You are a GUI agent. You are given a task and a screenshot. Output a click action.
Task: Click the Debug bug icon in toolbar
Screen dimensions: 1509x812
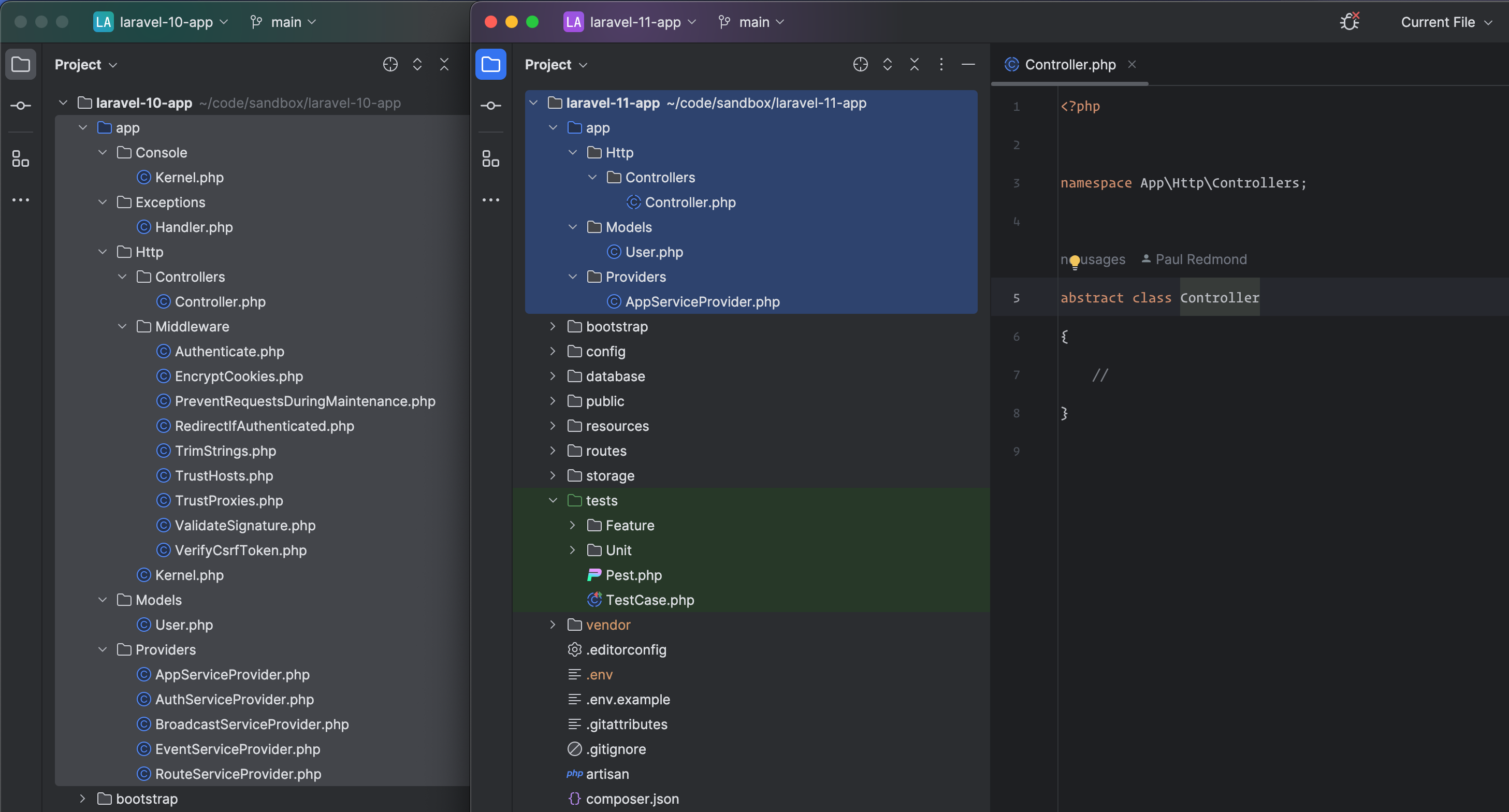(x=1349, y=22)
